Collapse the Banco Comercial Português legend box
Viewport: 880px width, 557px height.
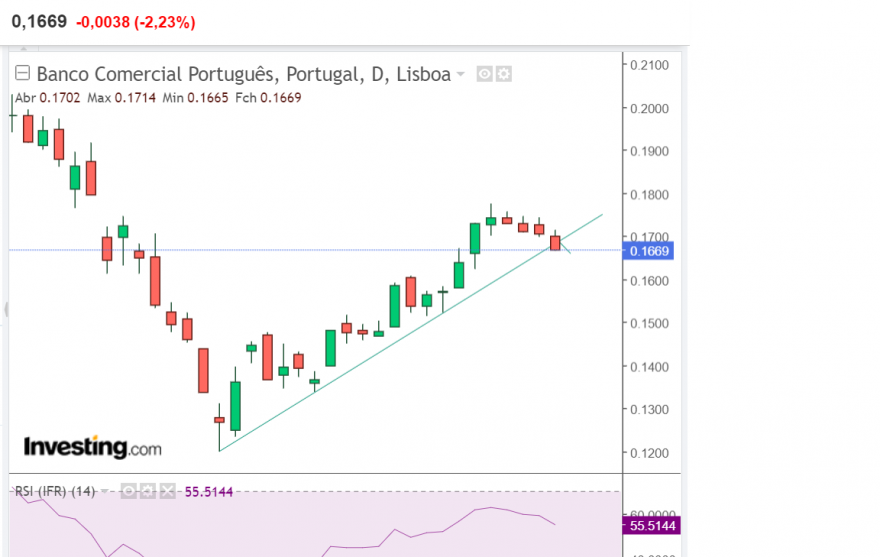[x=22, y=73]
